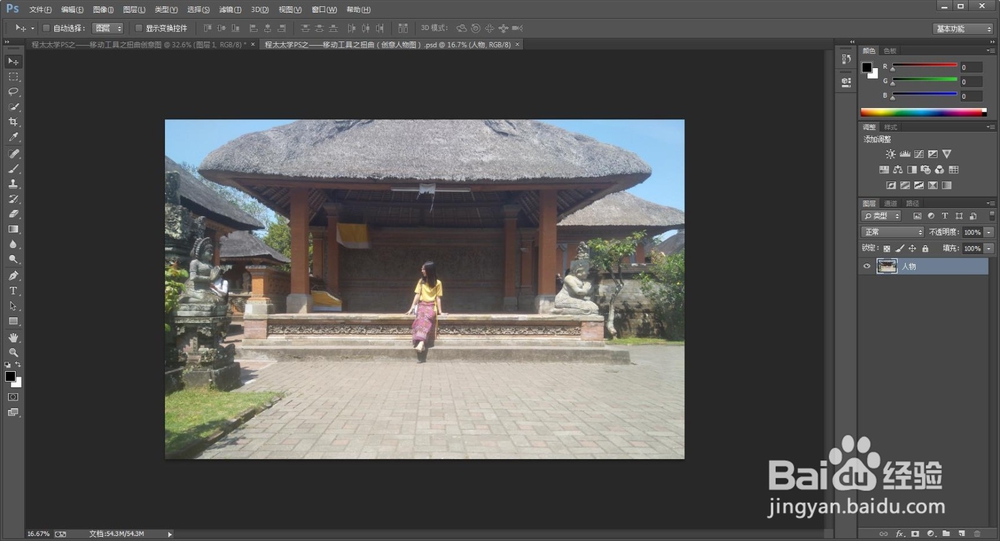Select the Rectangle shape tool
Image resolution: width=1000 pixels, height=541 pixels.
tap(13, 322)
